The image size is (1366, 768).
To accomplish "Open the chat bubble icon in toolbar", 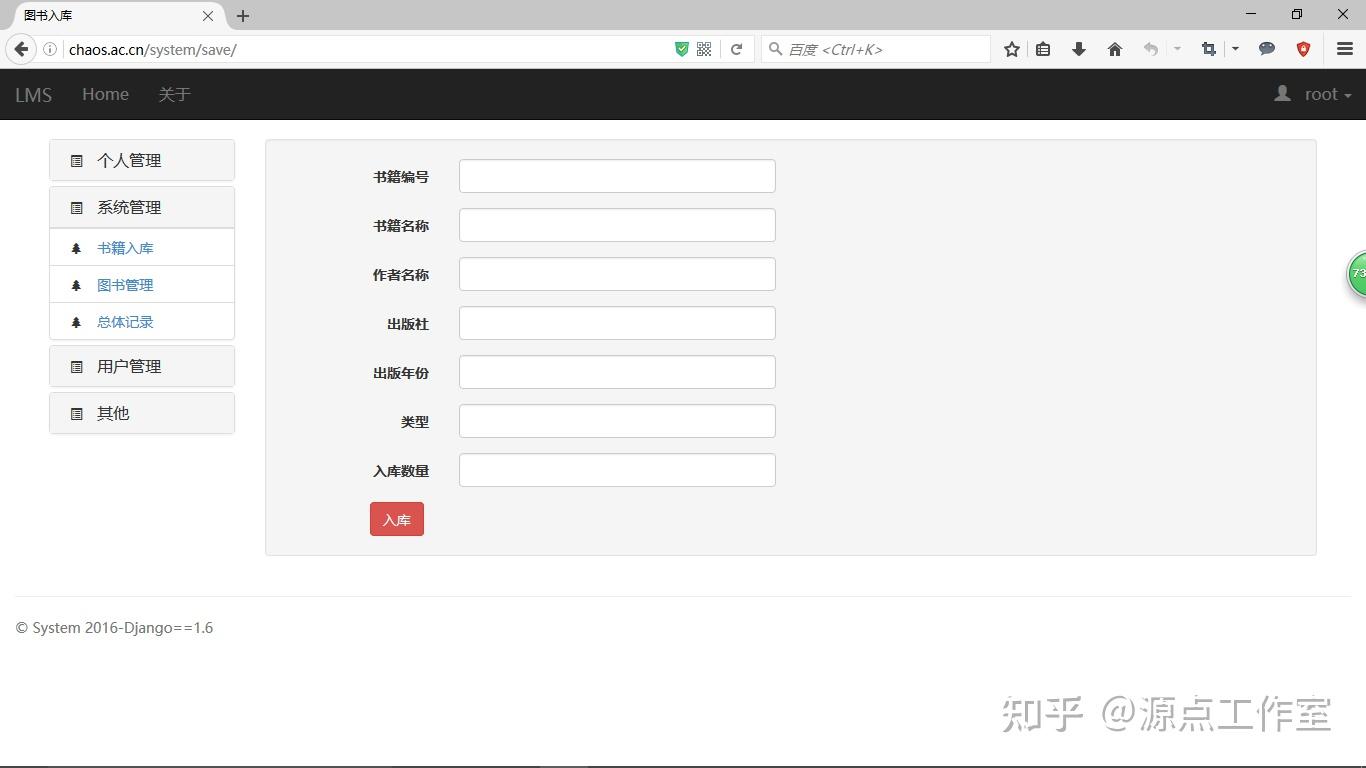I will pyautogui.click(x=1267, y=49).
